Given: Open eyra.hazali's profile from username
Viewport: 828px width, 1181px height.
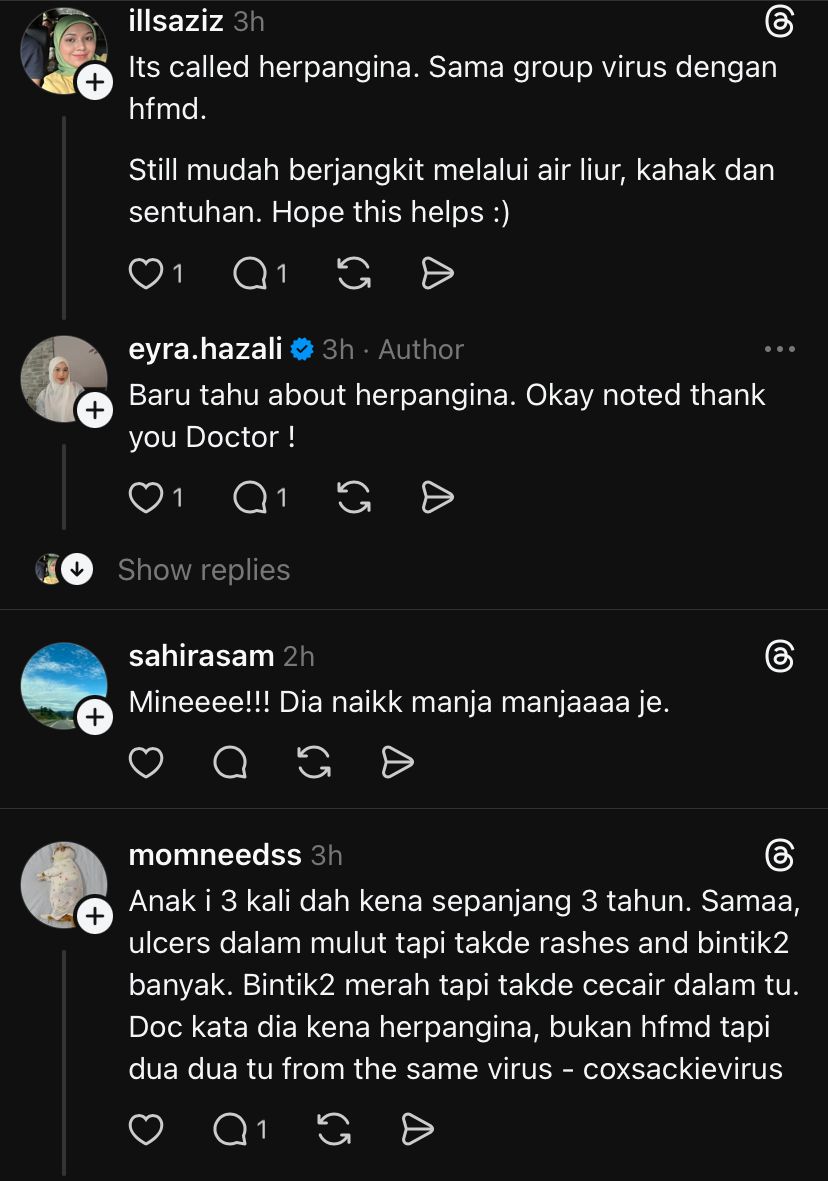Looking at the screenshot, I should (x=207, y=349).
